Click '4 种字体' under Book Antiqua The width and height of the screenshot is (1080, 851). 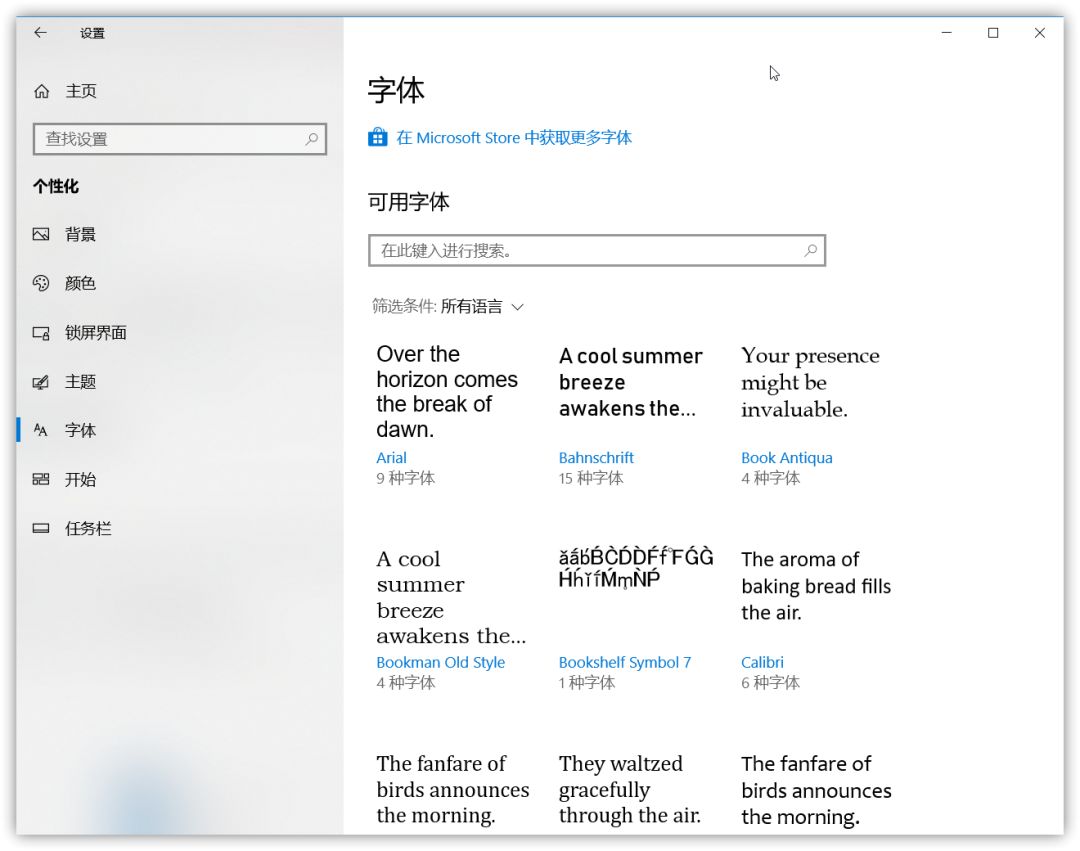click(x=770, y=479)
